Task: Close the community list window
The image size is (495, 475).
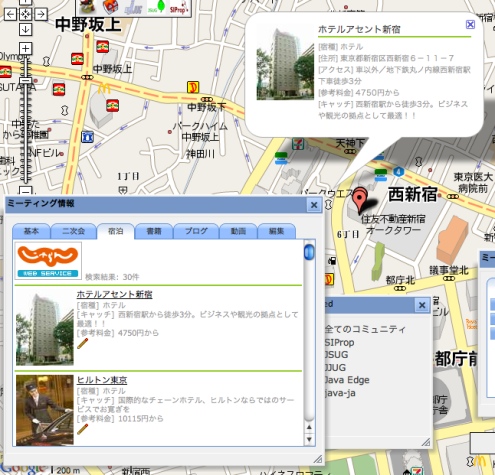Action: click(x=422, y=305)
